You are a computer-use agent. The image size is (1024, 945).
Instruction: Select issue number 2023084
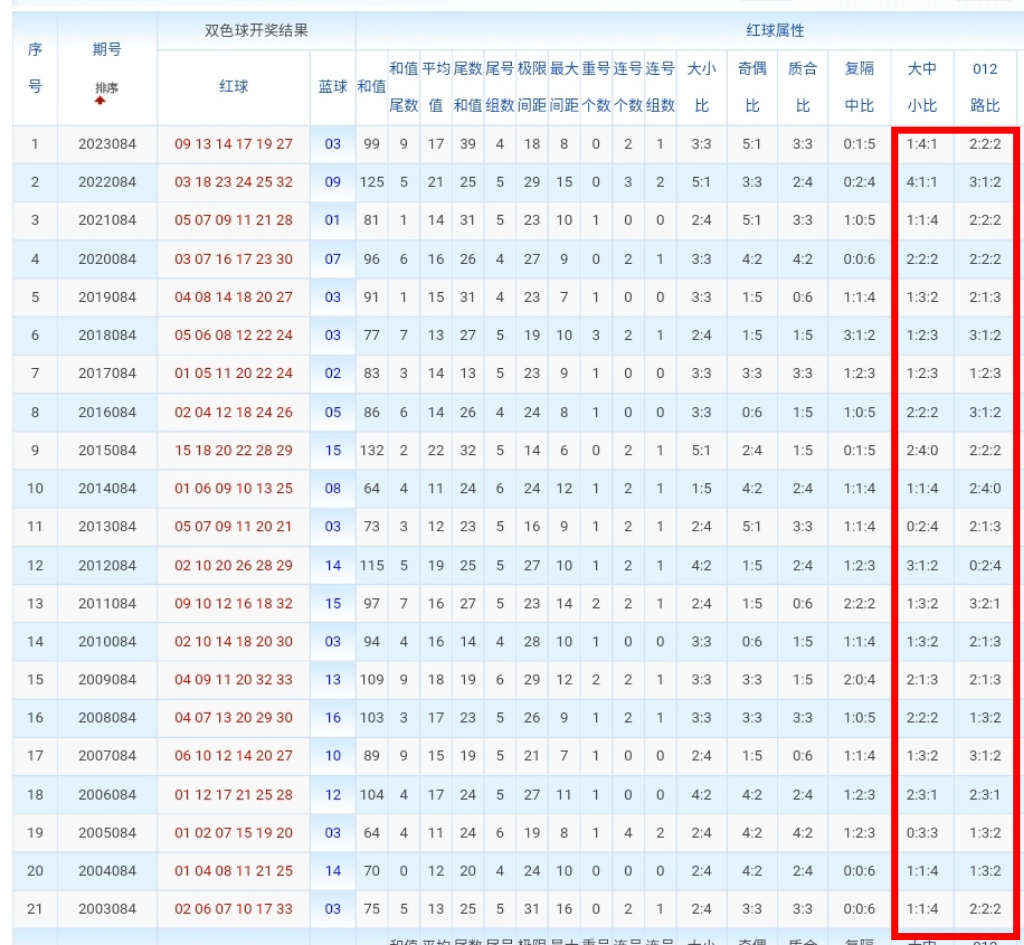(x=107, y=144)
